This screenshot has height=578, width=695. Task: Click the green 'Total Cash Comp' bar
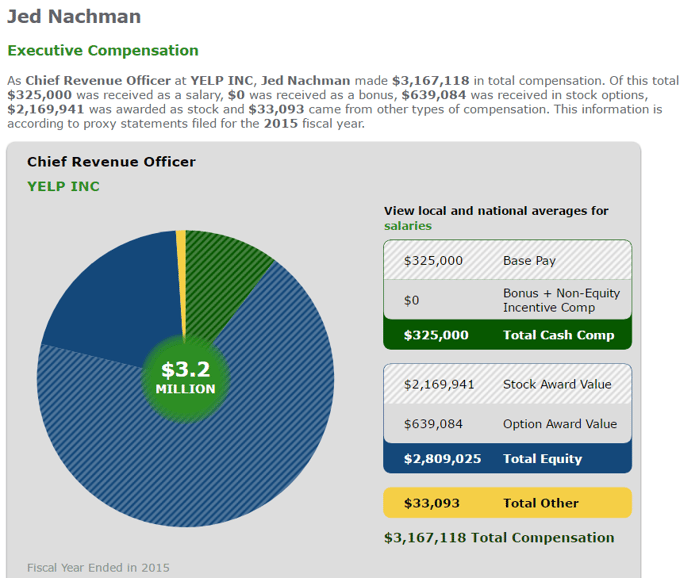(x=508, y=335)
